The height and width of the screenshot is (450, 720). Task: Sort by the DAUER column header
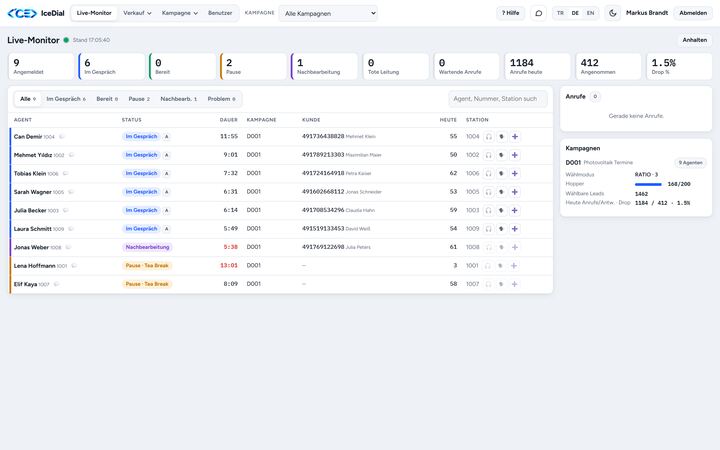coord(228,120)
